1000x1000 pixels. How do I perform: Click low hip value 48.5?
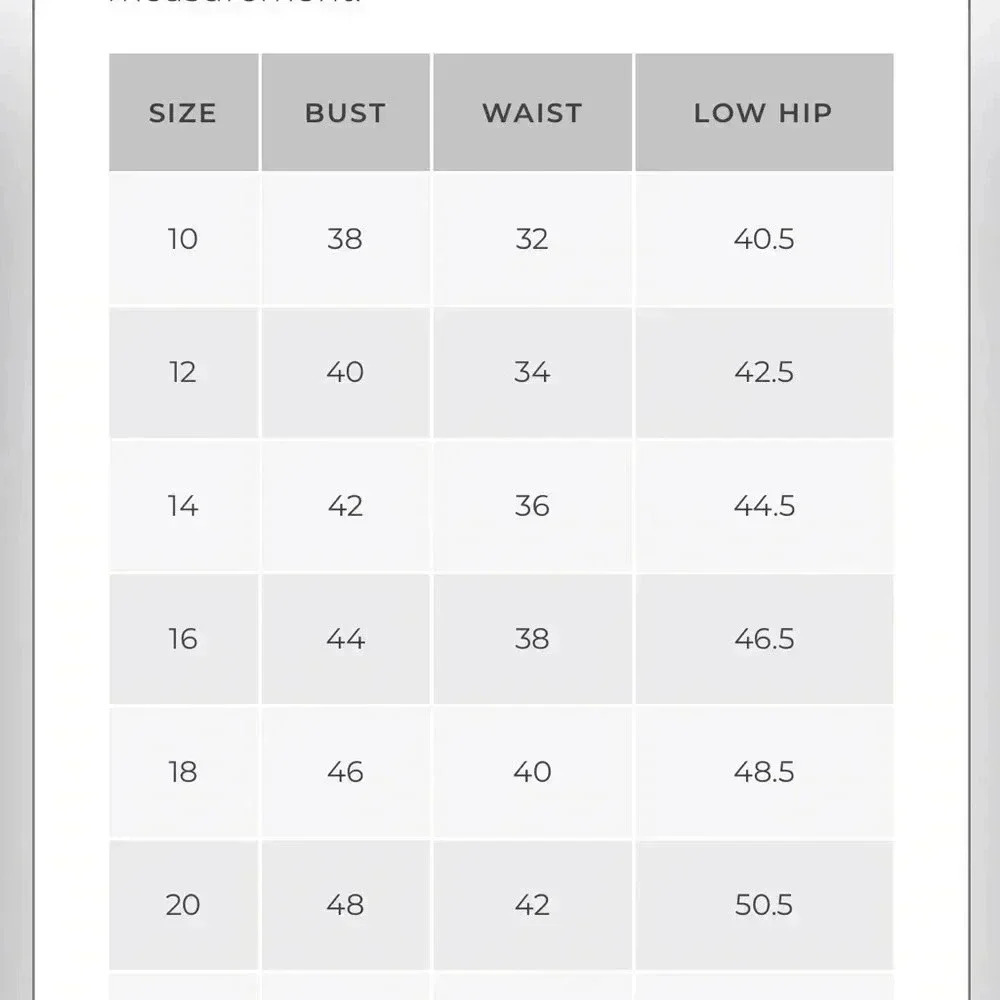(x=764, y=772)
